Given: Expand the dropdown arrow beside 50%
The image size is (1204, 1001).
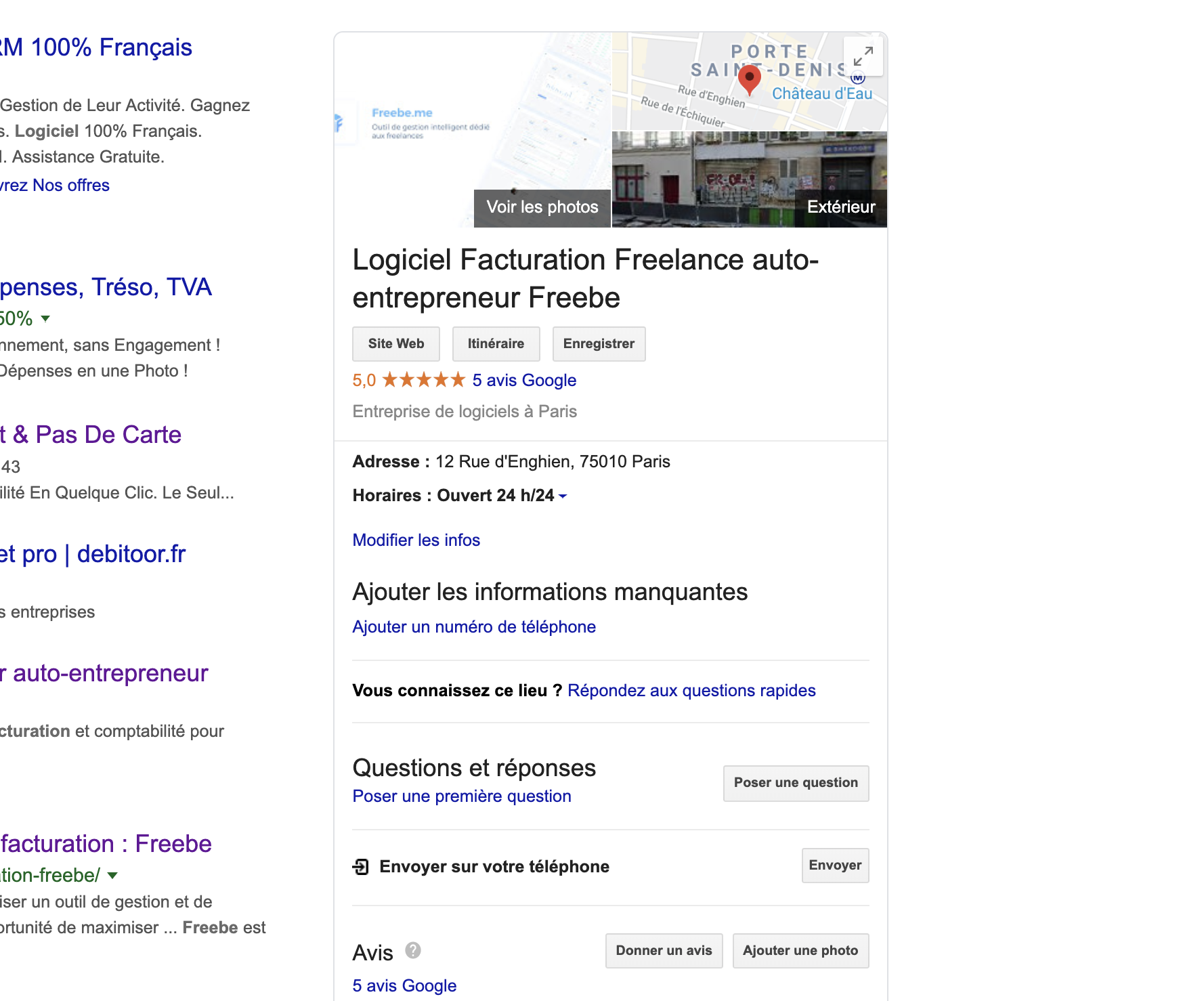Looking at the screenshot, I should (x=45, y=318).
